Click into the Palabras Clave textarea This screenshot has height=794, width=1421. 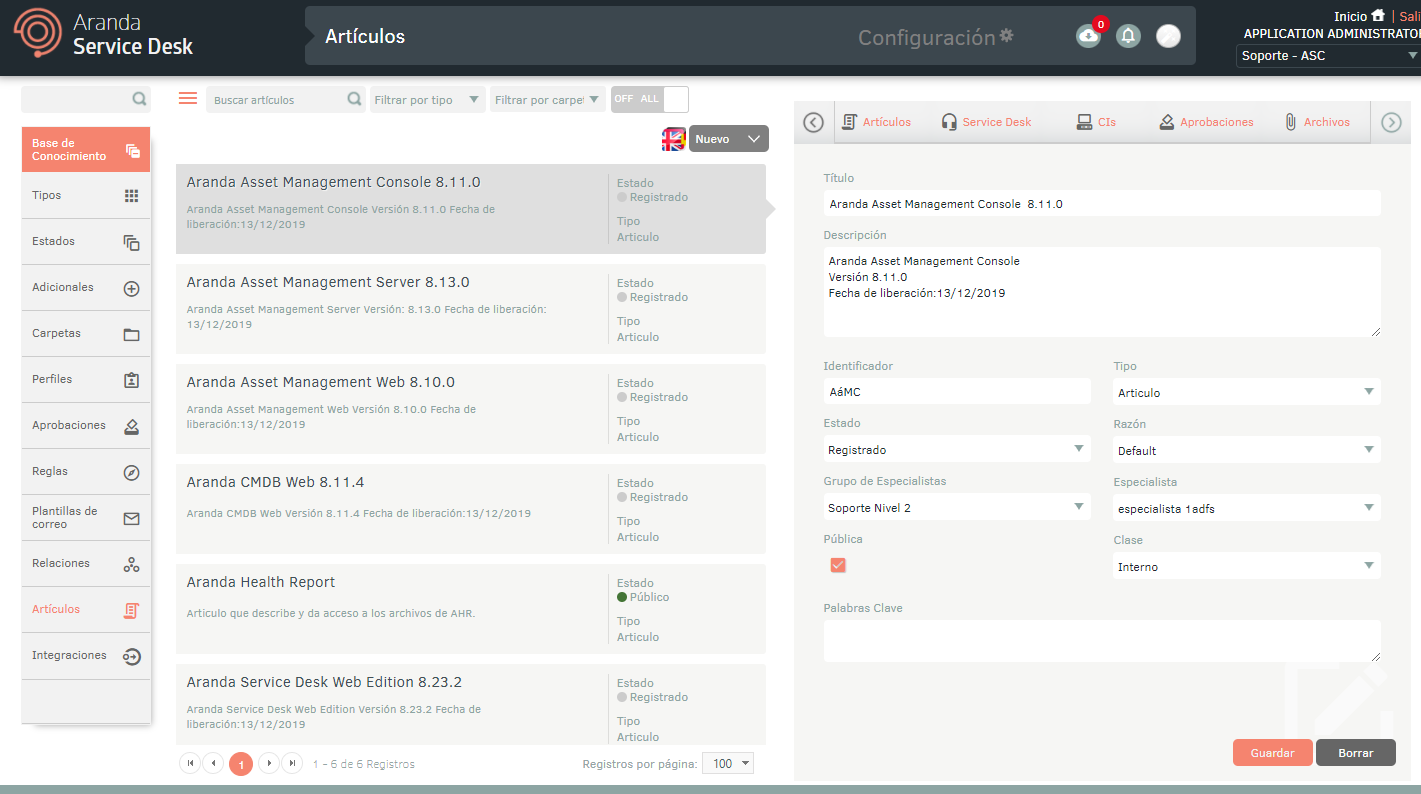point(1102,641)
